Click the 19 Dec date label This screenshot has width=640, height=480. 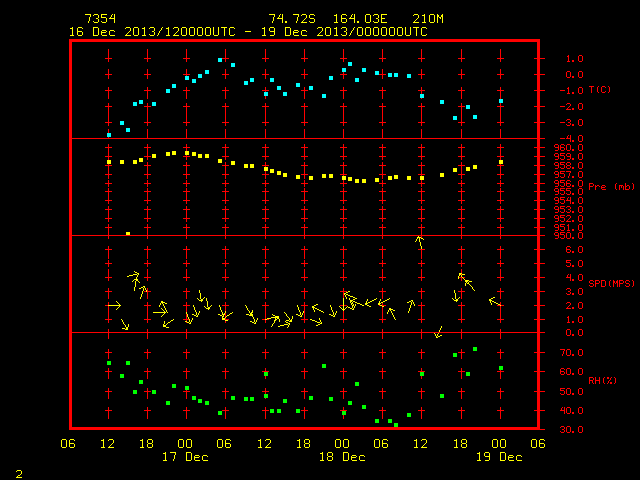coord(499,457)
